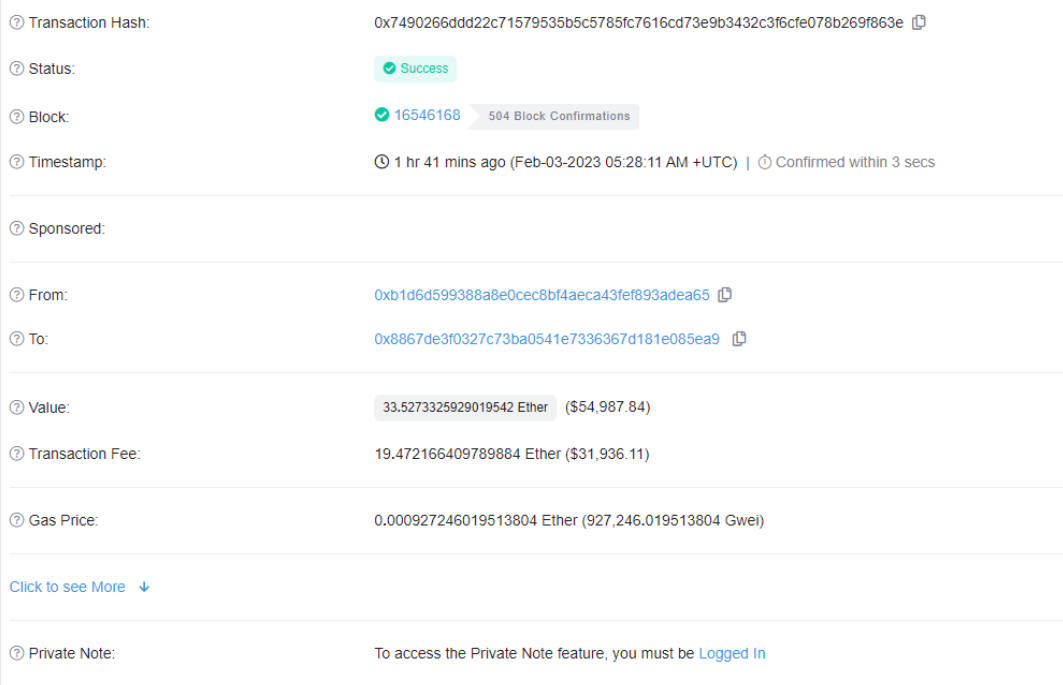Select the transaction hash text
Image resolution: width=1063 pixels, height=685 pixels.
click(639, 22)
